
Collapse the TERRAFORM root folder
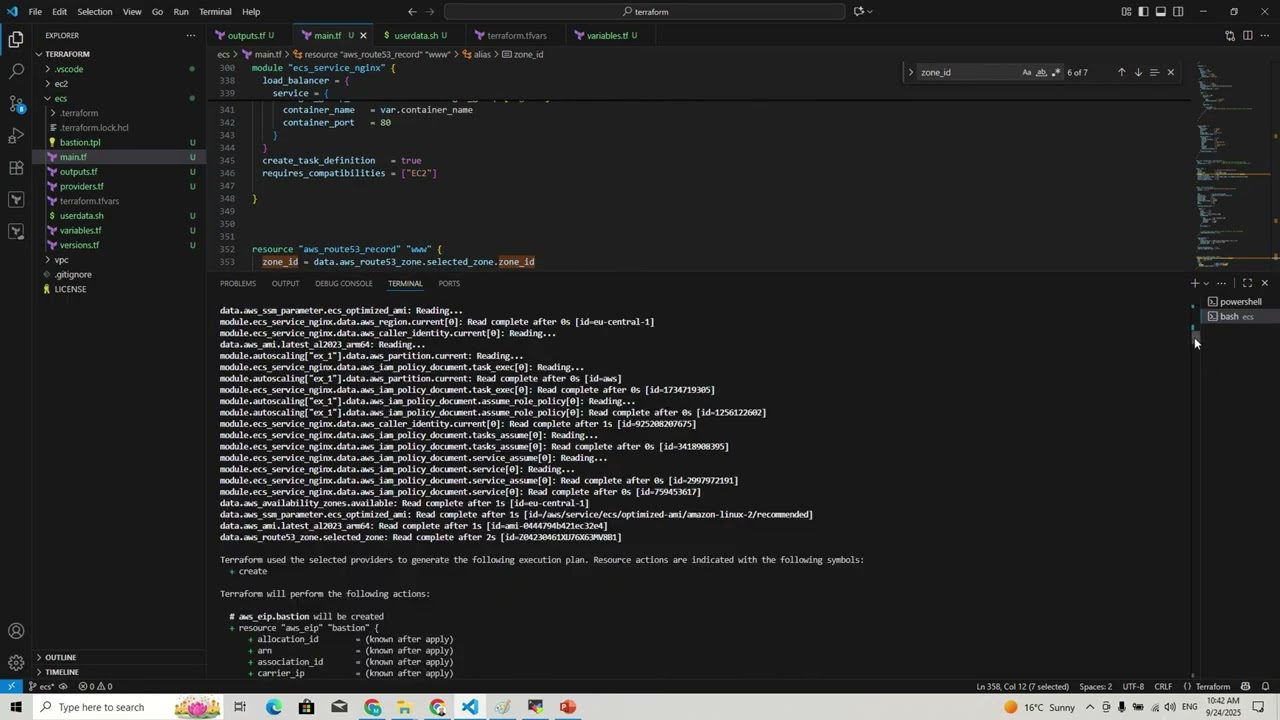click(x=119, y=54)
